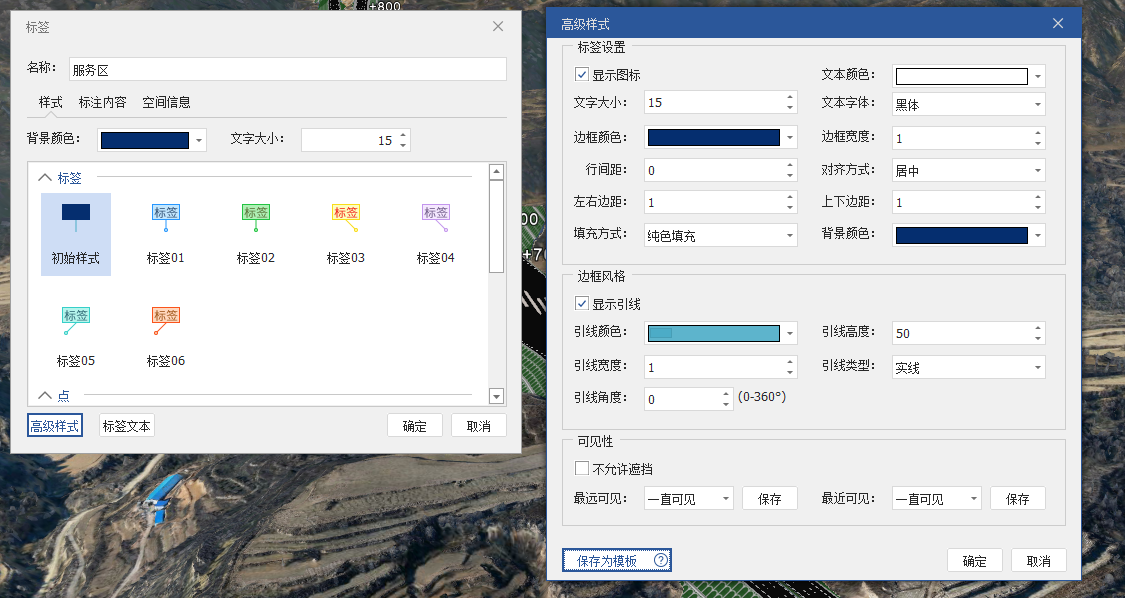Click the 名称 text field containing 服务区
The image size is (1125, 598).
tap(287, 70)
